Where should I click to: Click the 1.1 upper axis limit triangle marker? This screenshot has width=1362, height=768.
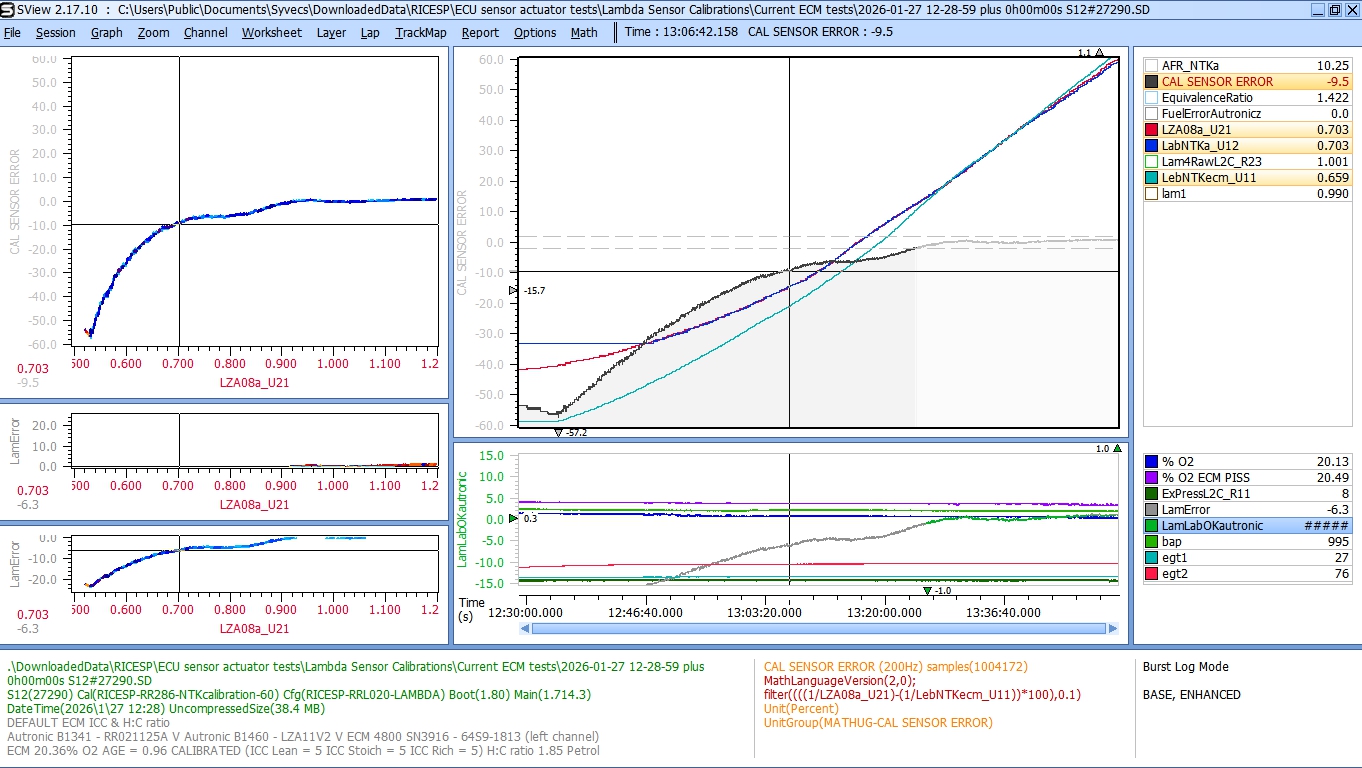[x=1100, y=53]
